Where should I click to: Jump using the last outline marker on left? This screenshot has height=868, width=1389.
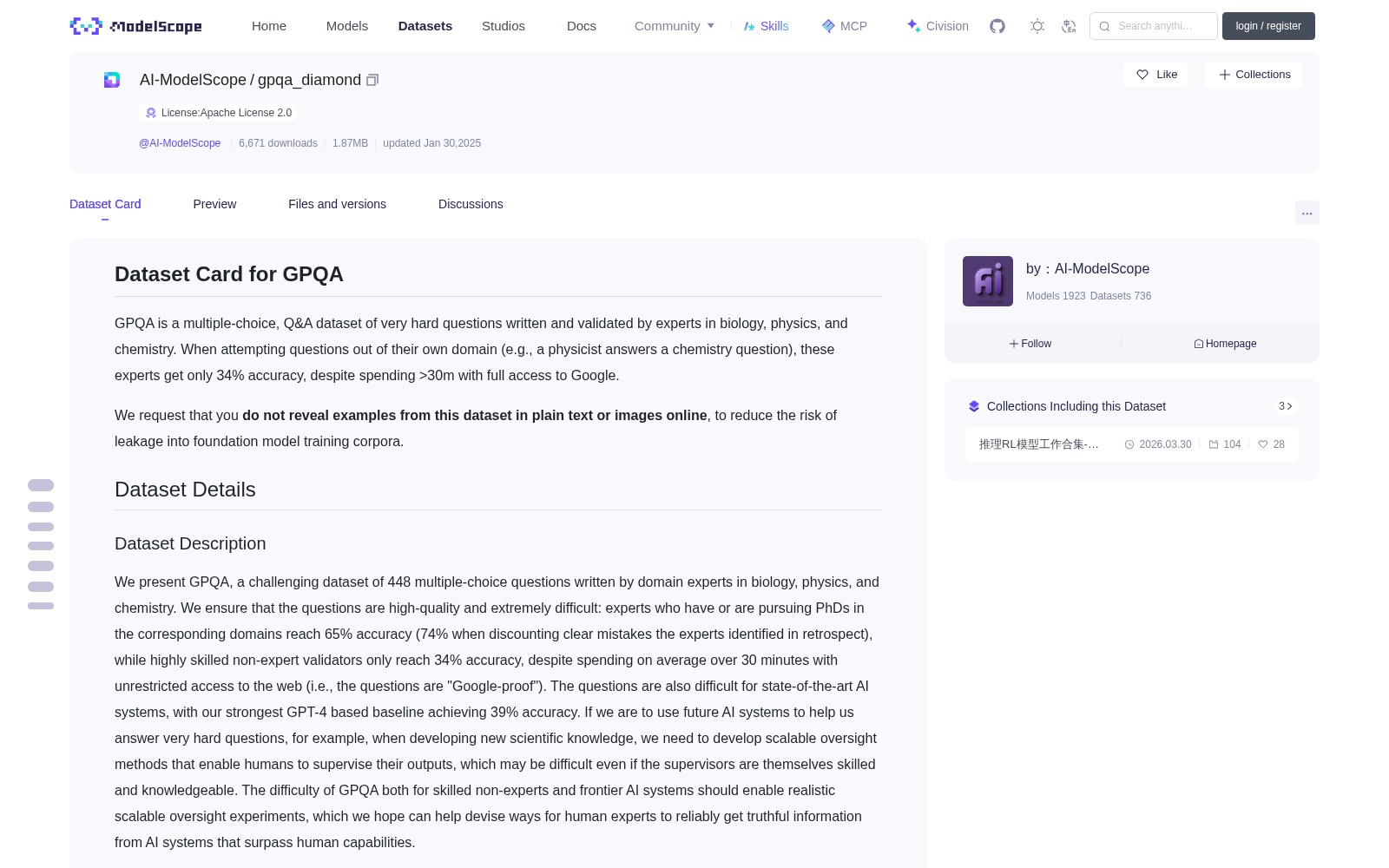coord(41,606)
